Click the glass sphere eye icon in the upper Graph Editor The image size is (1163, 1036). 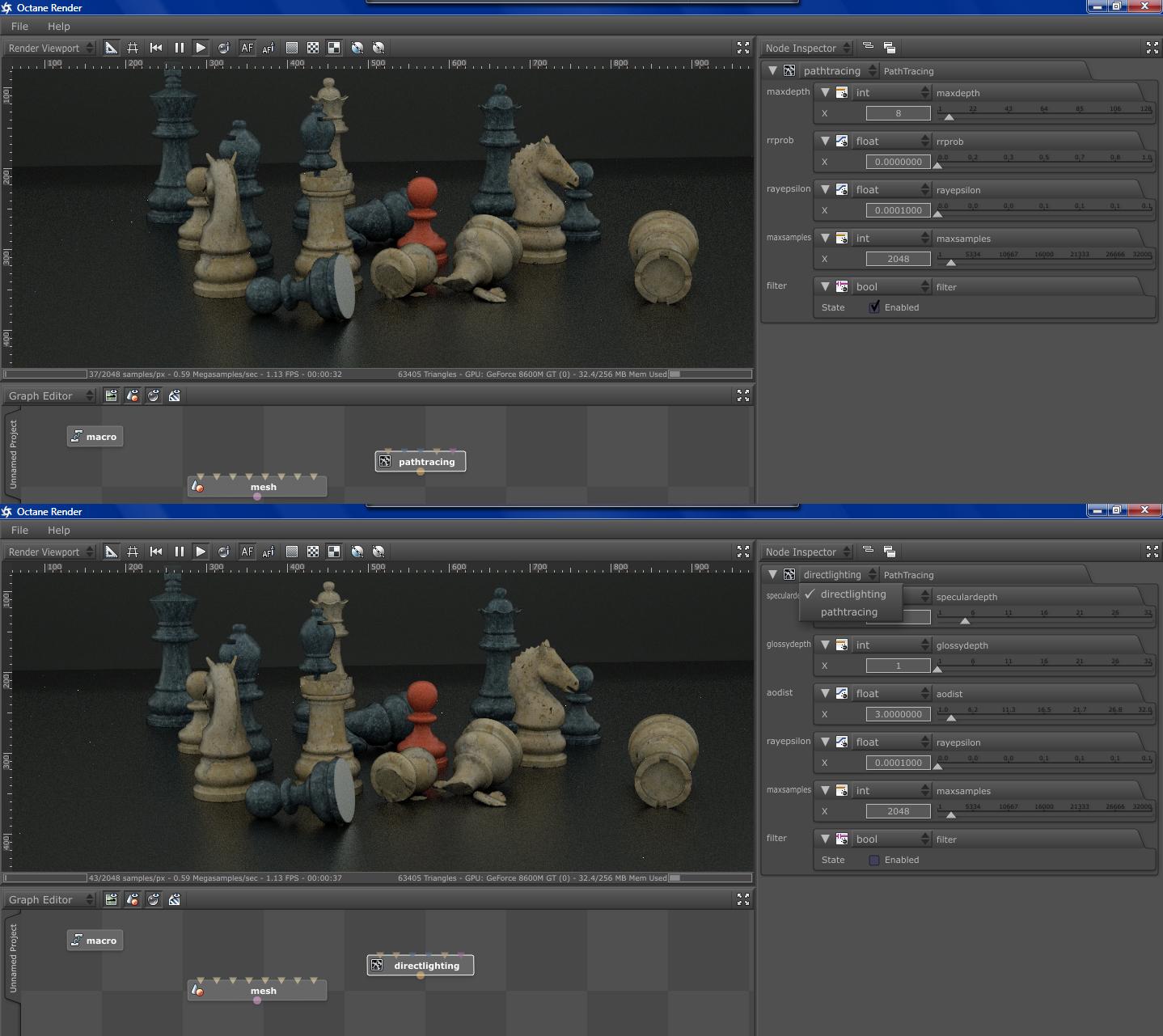pos(153,395)
